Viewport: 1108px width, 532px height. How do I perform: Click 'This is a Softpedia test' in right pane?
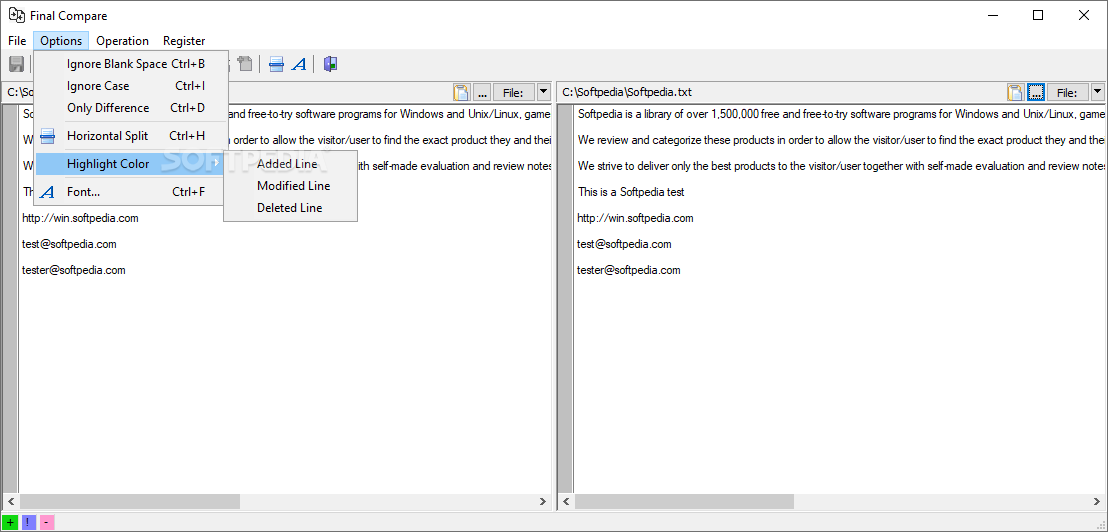(631, 191)
